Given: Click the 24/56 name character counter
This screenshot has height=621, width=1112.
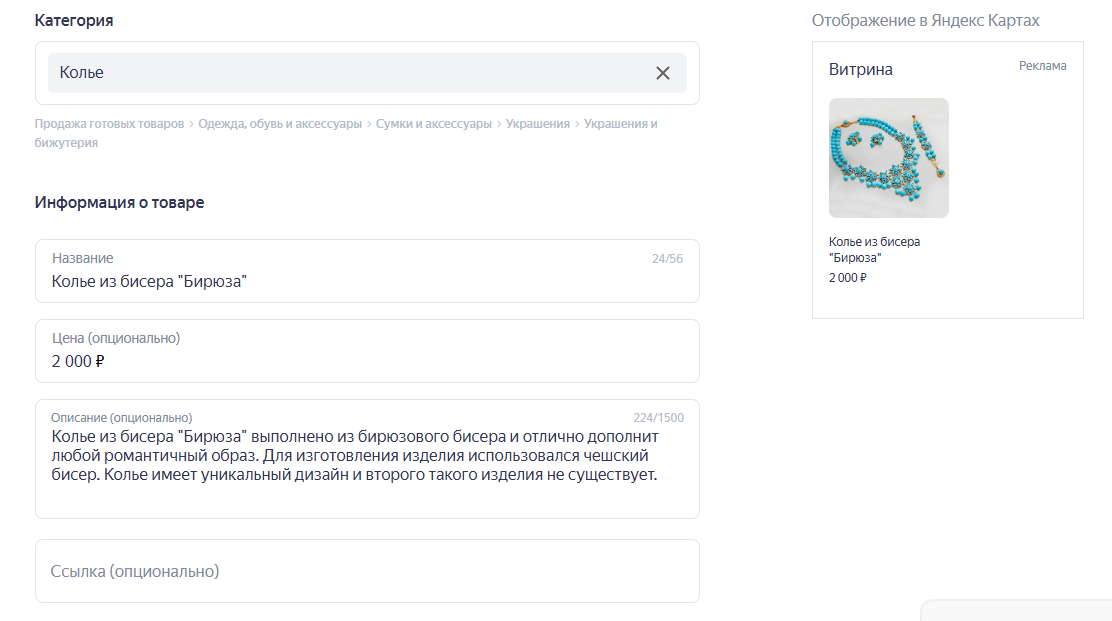Looking at the screenshot, I should (x=667, y=259).
